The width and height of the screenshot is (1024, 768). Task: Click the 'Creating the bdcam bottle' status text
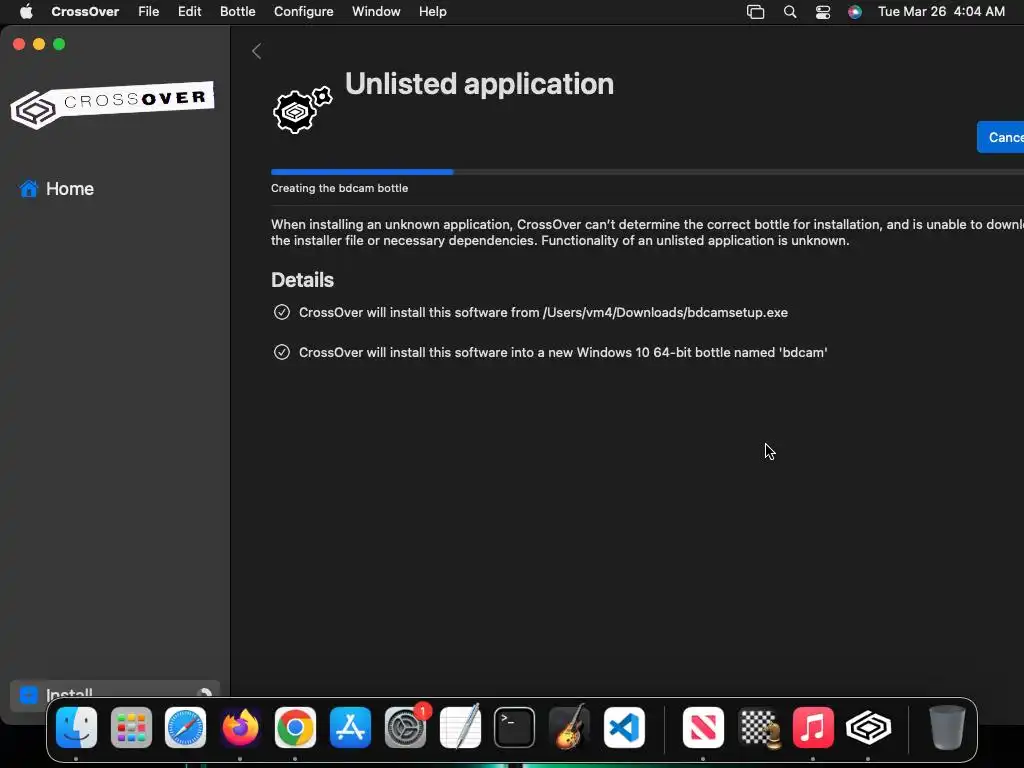(x=340, y=188)
